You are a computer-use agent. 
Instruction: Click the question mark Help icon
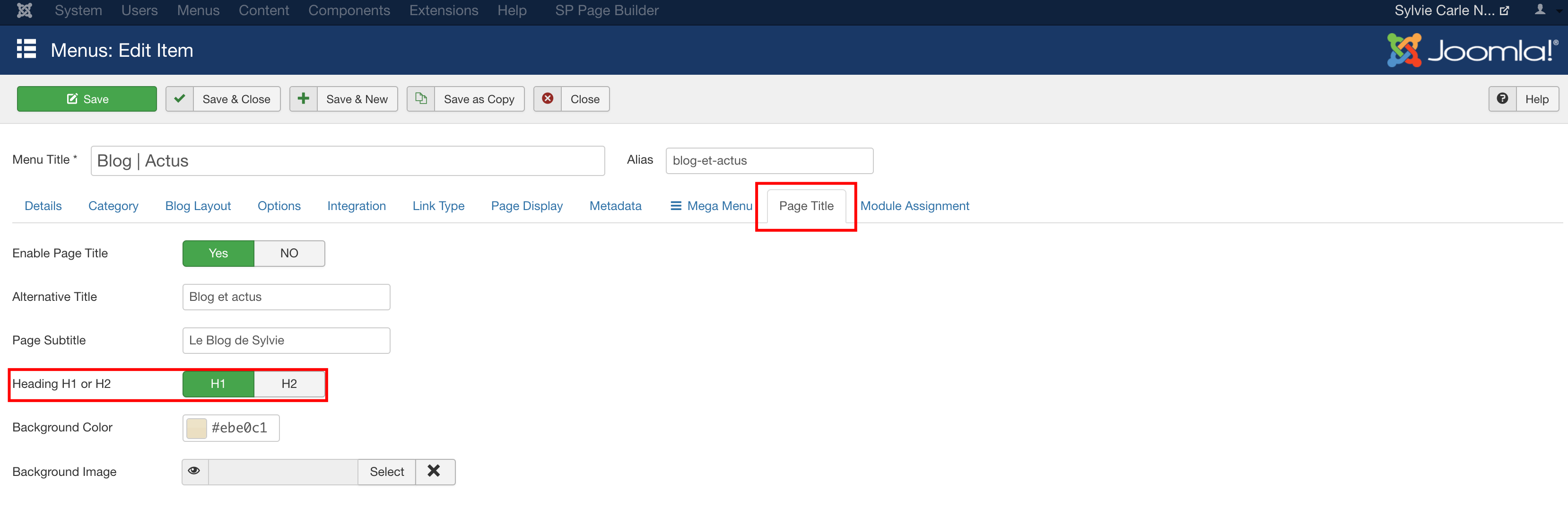pos(1502,99)
